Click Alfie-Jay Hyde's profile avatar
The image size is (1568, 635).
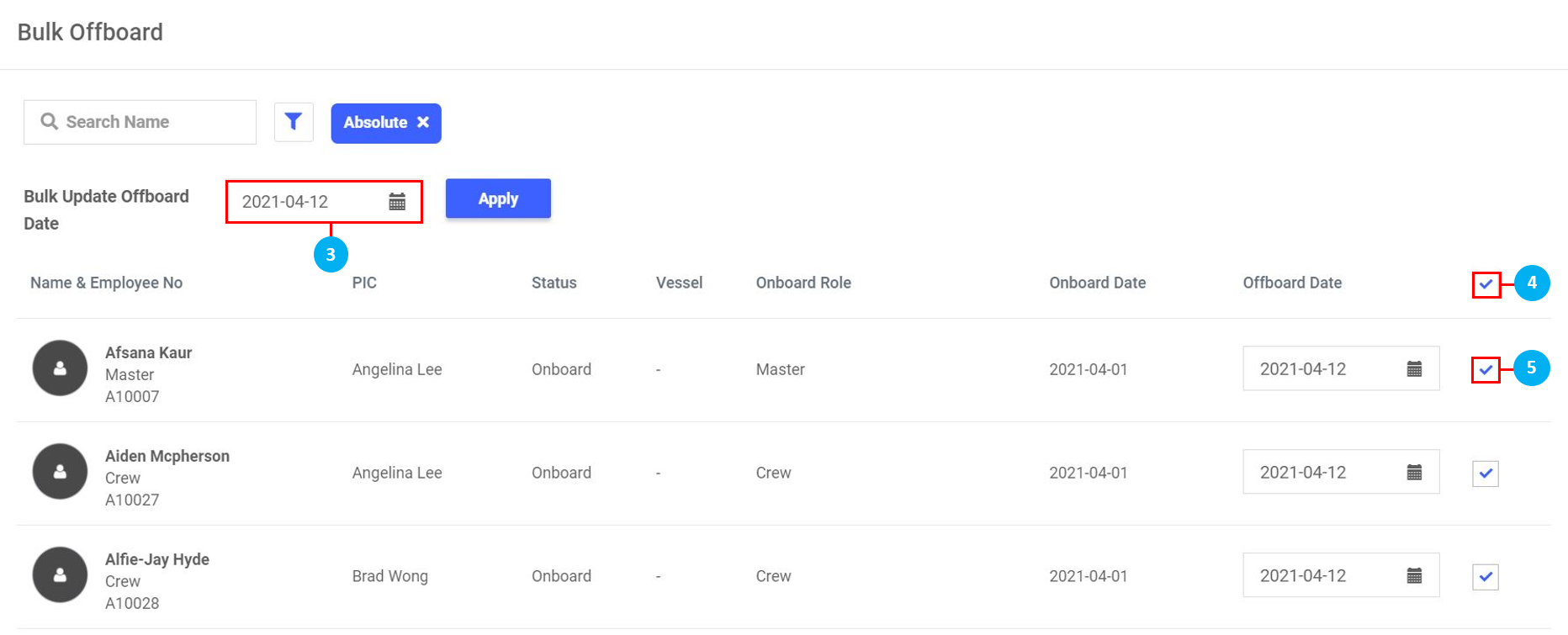click(60, 575)
